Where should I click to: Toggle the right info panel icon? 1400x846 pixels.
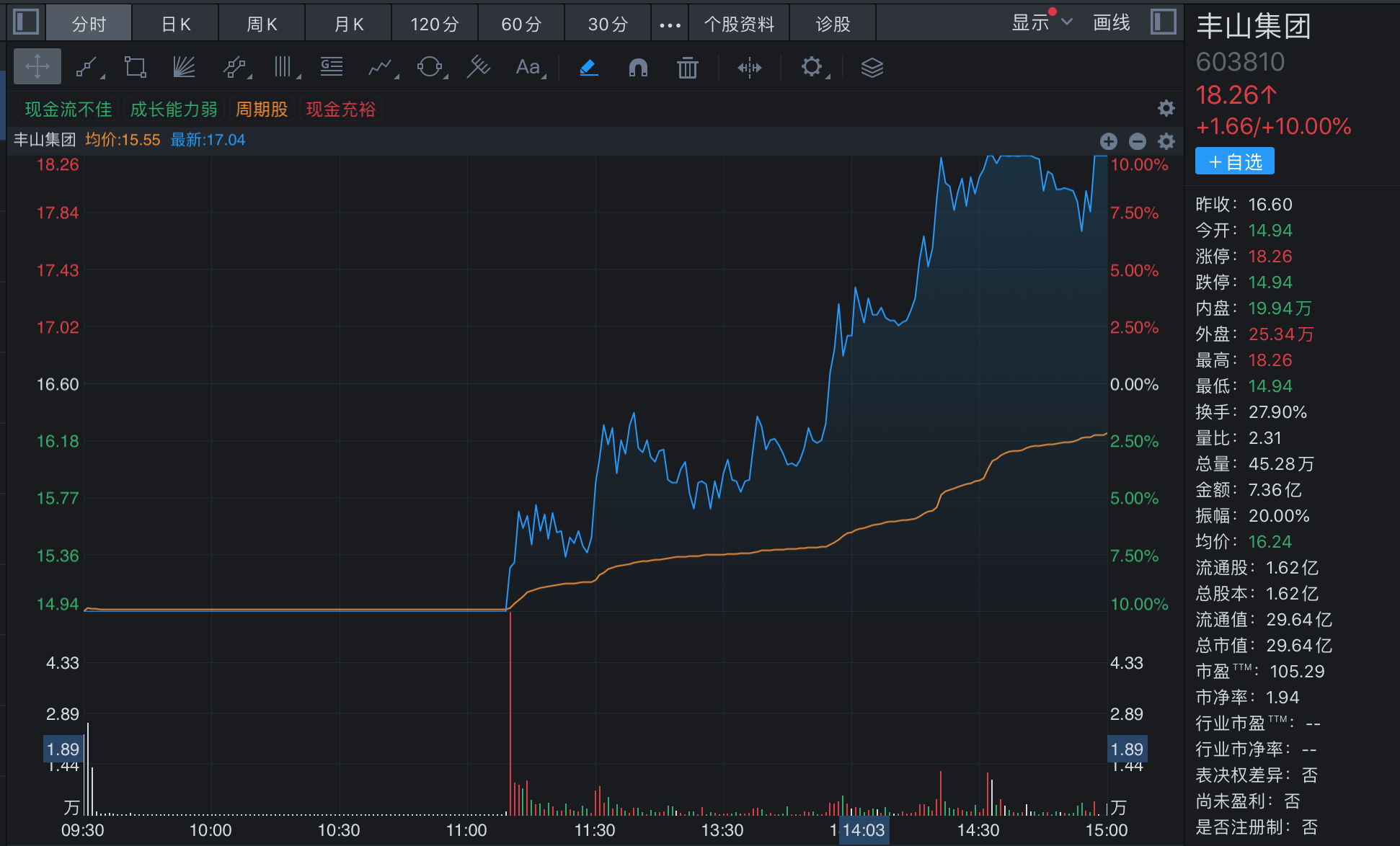point(1163,22)
